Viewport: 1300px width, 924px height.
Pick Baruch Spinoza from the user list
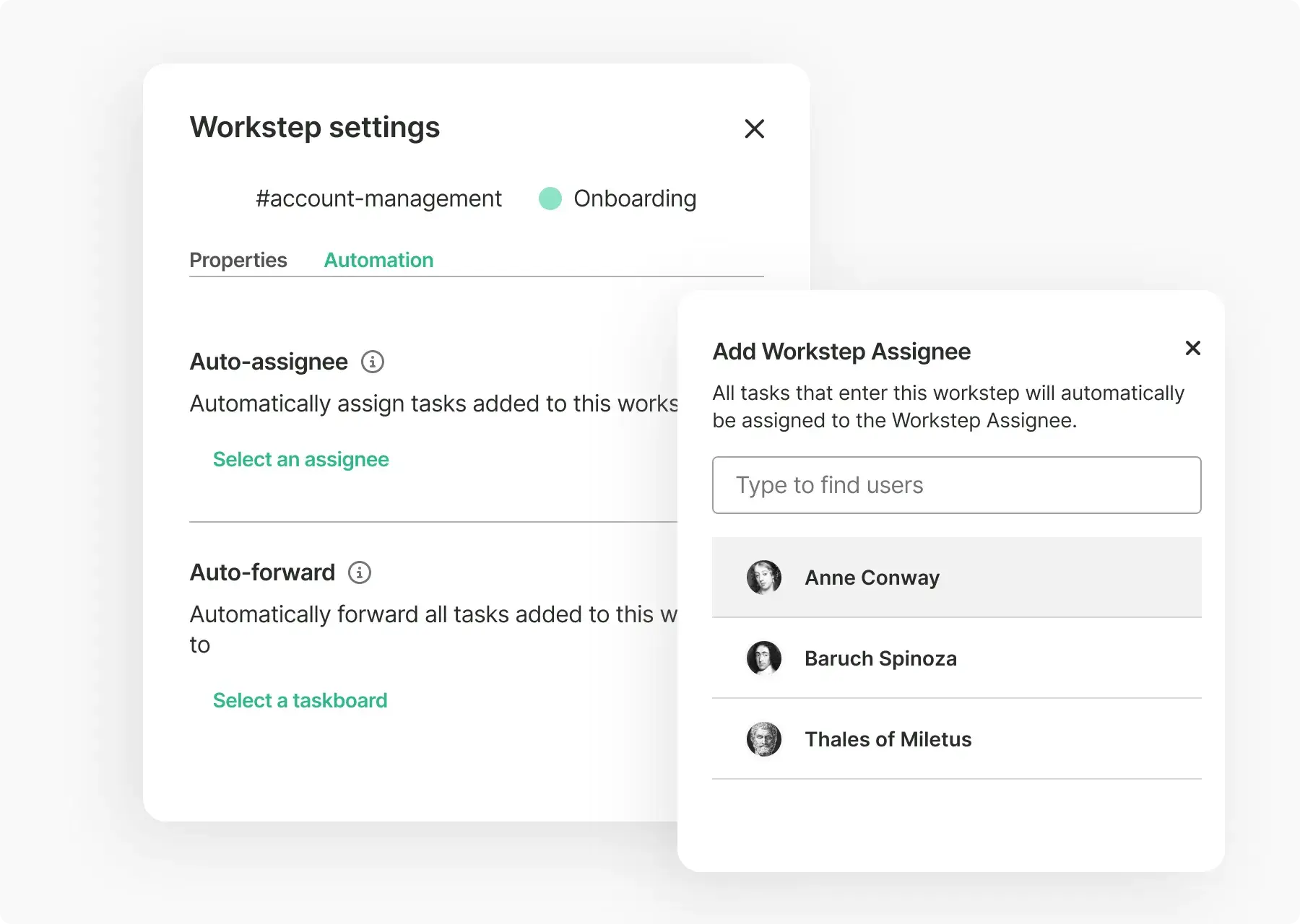(x=880, y=658)
